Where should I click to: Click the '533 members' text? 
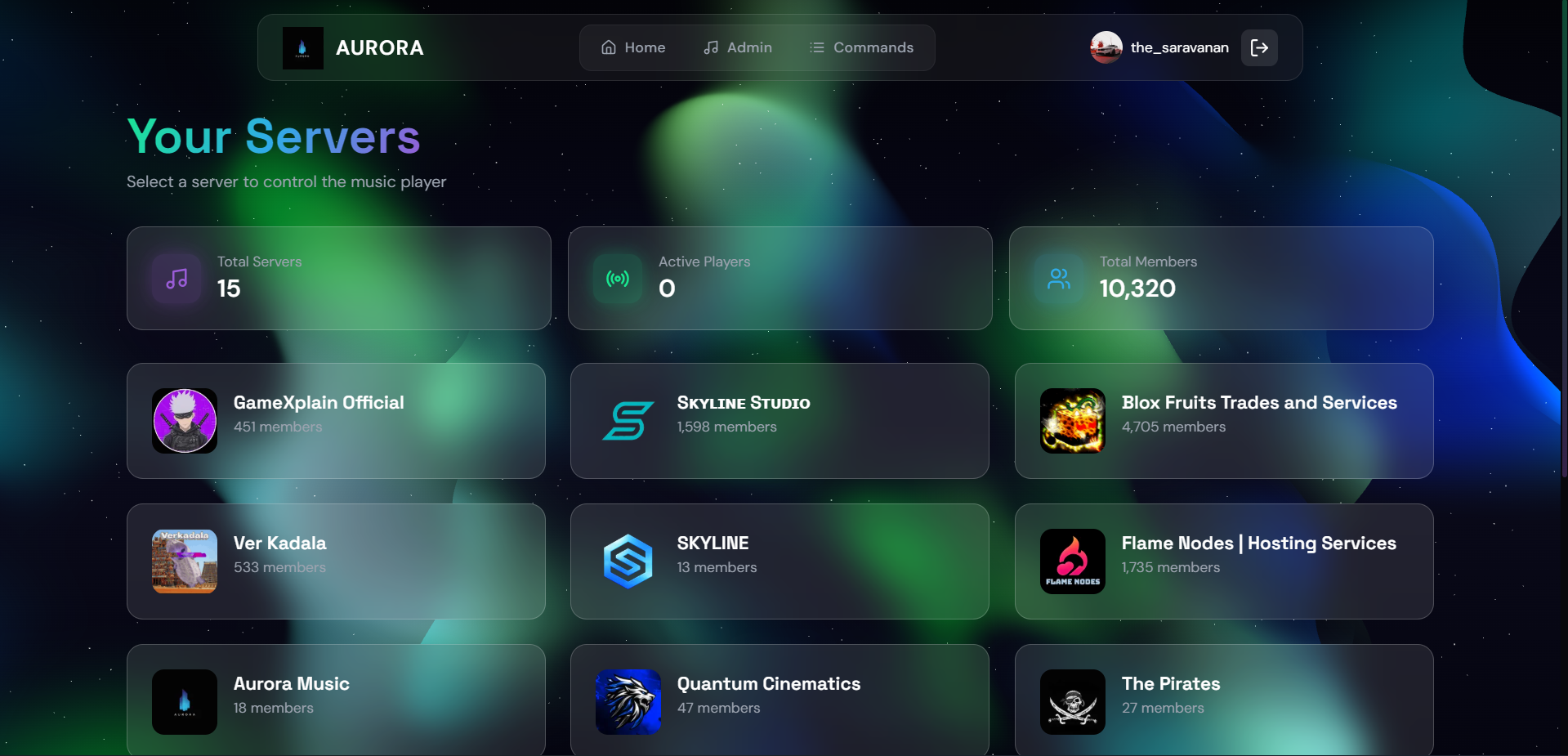(x=279, y=567)
